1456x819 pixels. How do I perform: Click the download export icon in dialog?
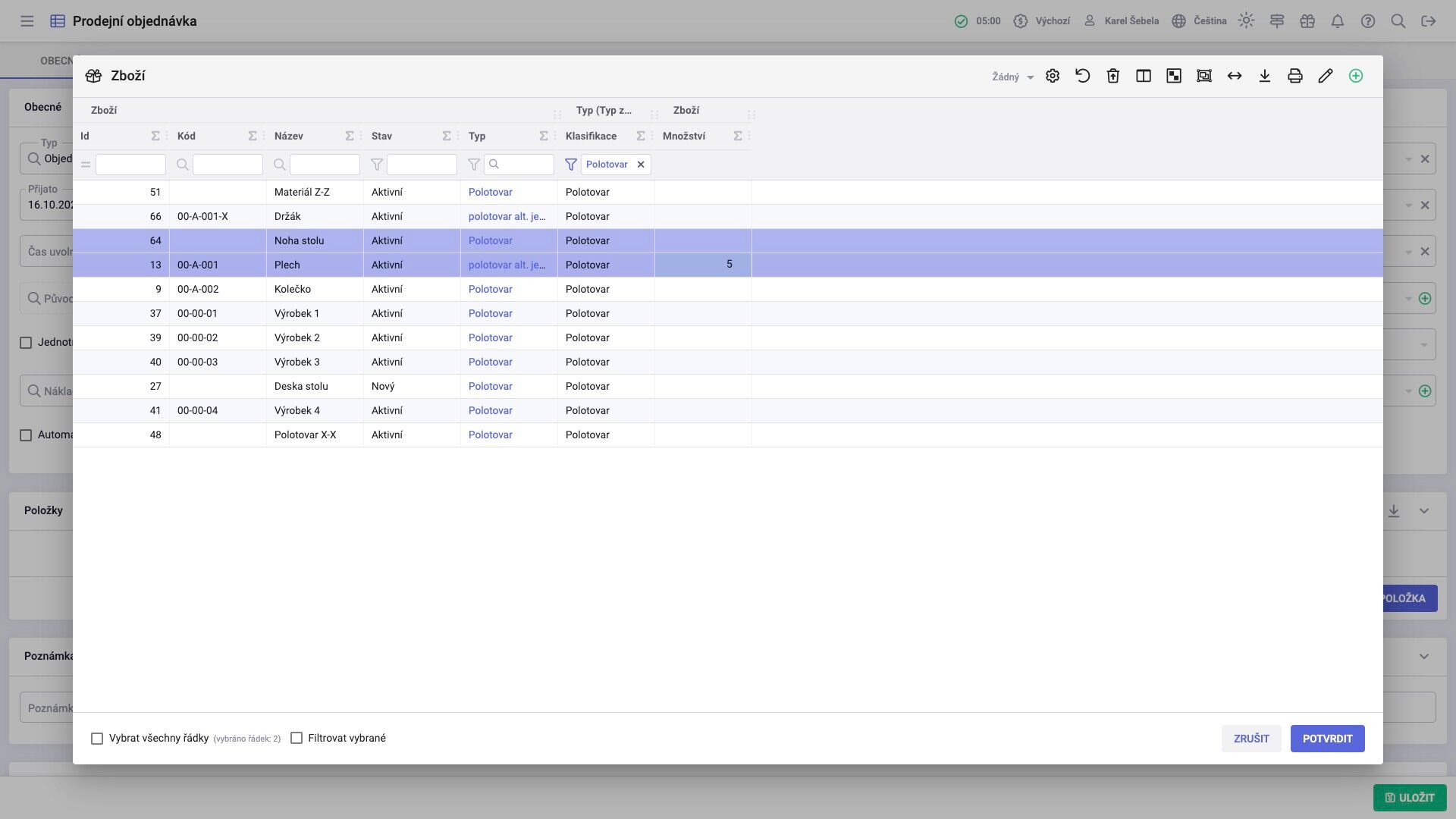pos(1265,76)
